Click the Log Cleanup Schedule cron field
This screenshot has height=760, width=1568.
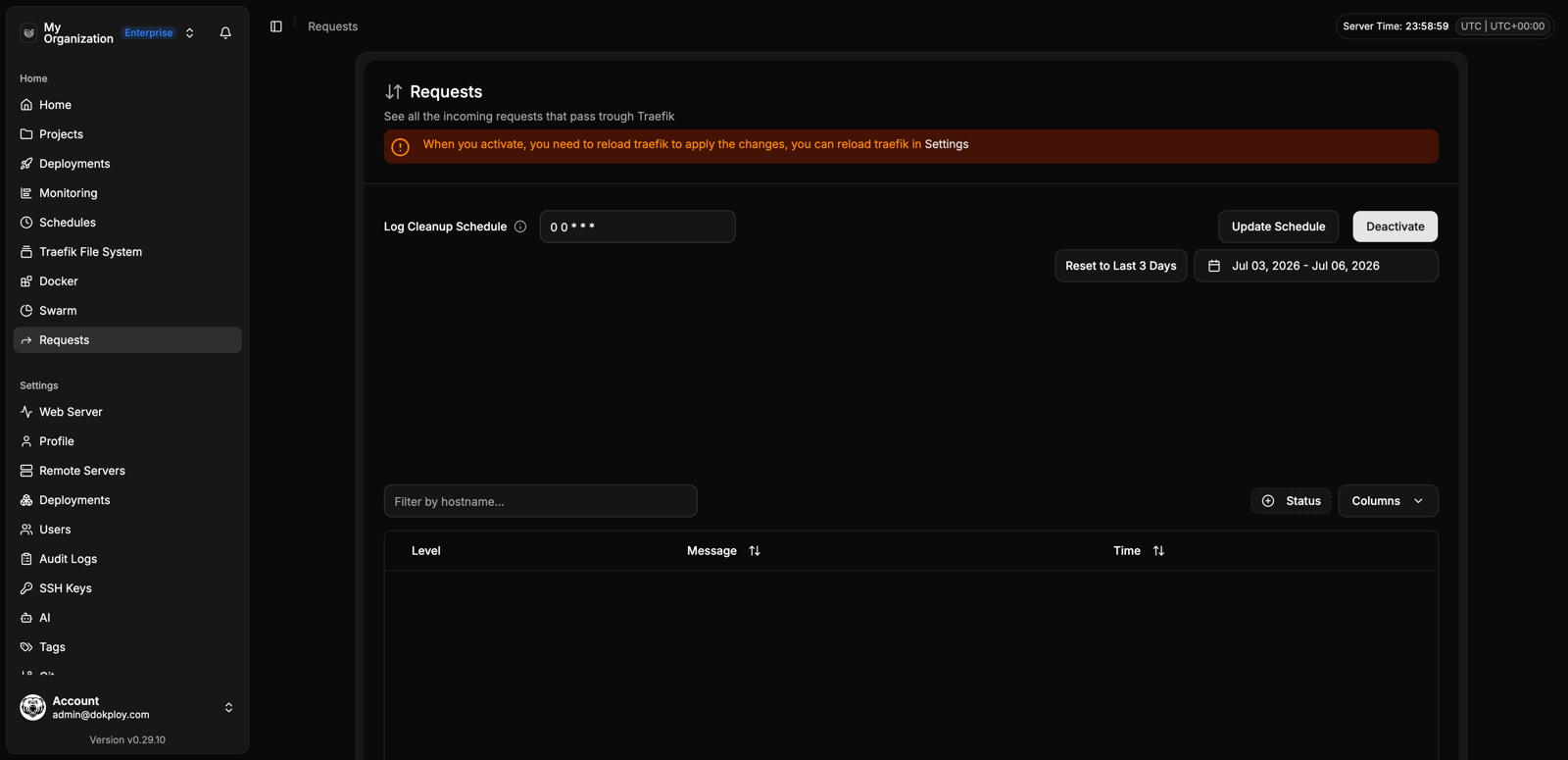pyautogui.click(x=637, y=227)
